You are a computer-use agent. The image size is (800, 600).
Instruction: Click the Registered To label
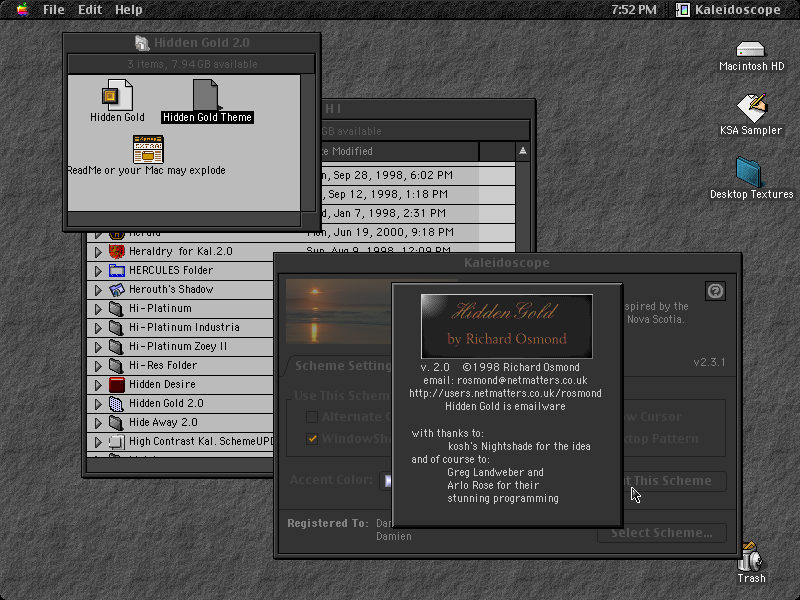pos(328,523)
